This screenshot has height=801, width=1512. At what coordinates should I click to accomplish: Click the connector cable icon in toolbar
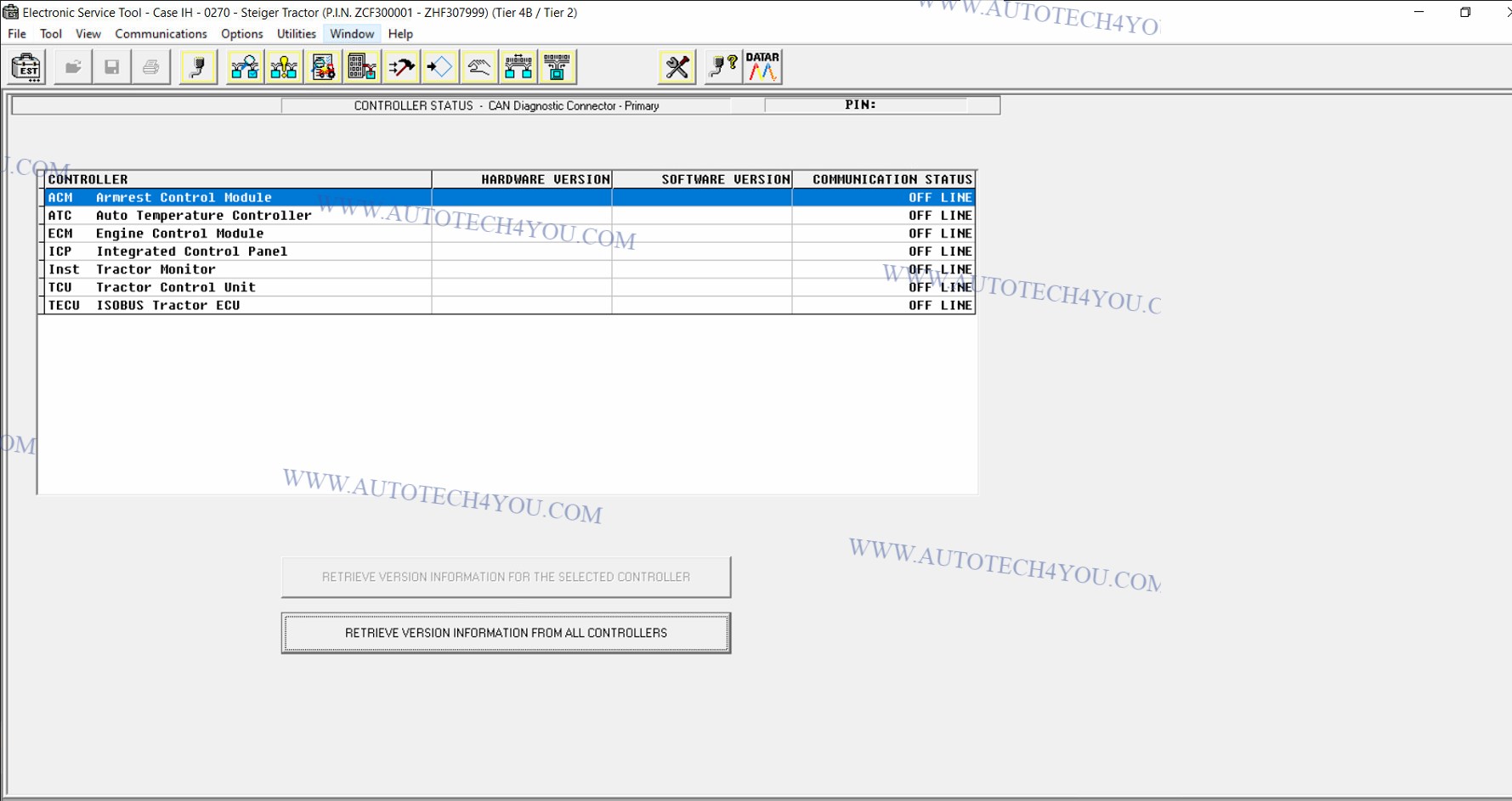click(198, 67)
